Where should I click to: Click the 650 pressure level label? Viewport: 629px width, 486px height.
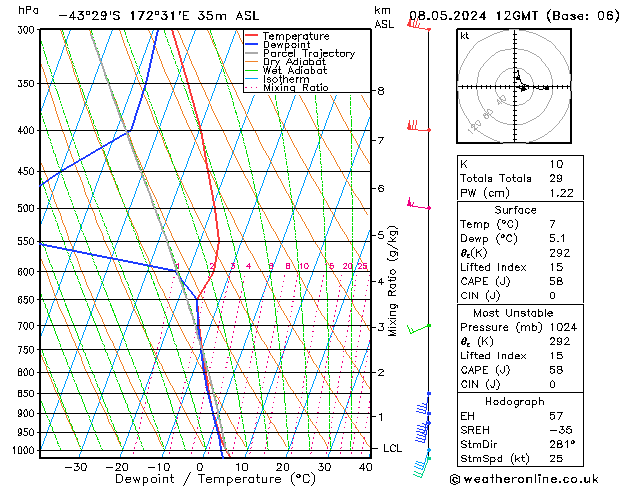pos(28,300)
